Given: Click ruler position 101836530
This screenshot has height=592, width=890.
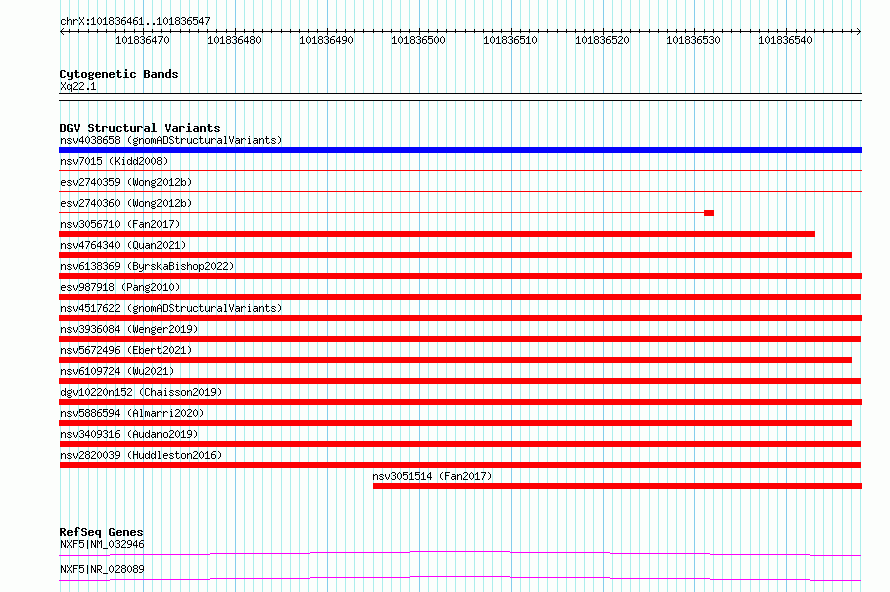Looking at the screenshot, I should tap(694, 40).
